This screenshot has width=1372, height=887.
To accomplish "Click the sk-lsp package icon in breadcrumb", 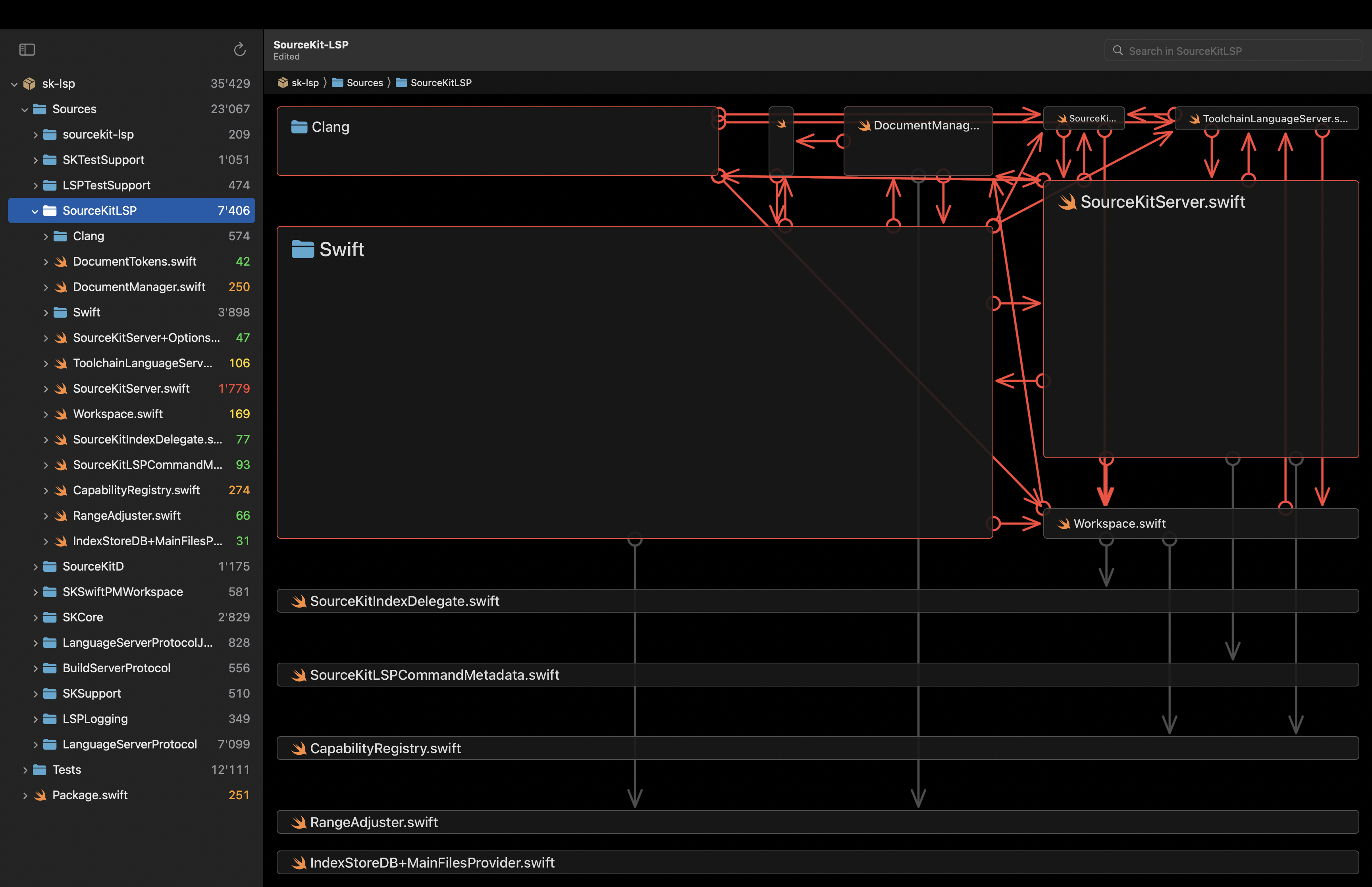I will tap(283, 83).
